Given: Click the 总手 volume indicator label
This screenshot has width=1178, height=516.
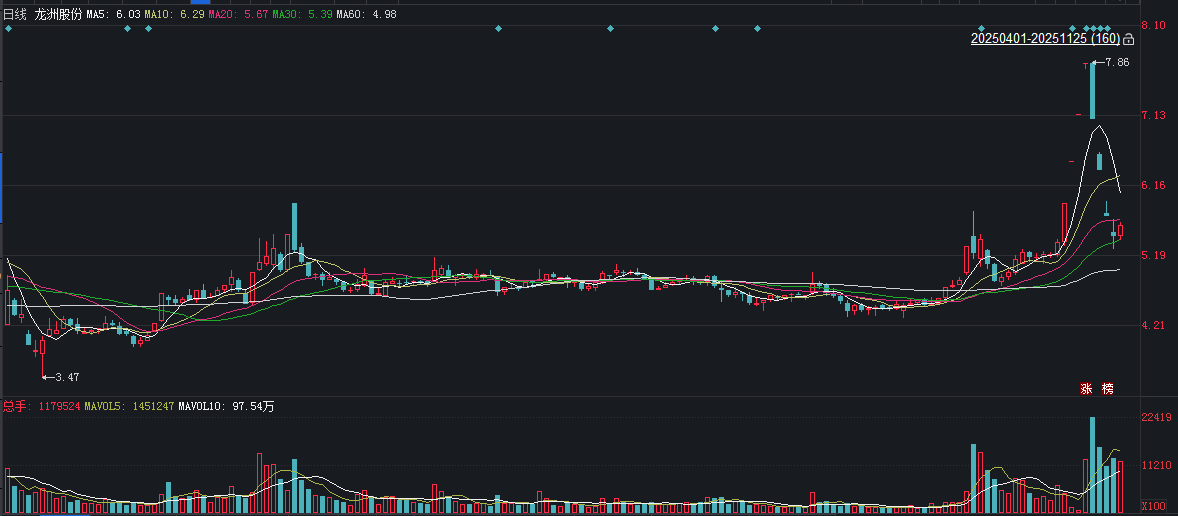Looking at the screenshot, I should click(14, 407).
